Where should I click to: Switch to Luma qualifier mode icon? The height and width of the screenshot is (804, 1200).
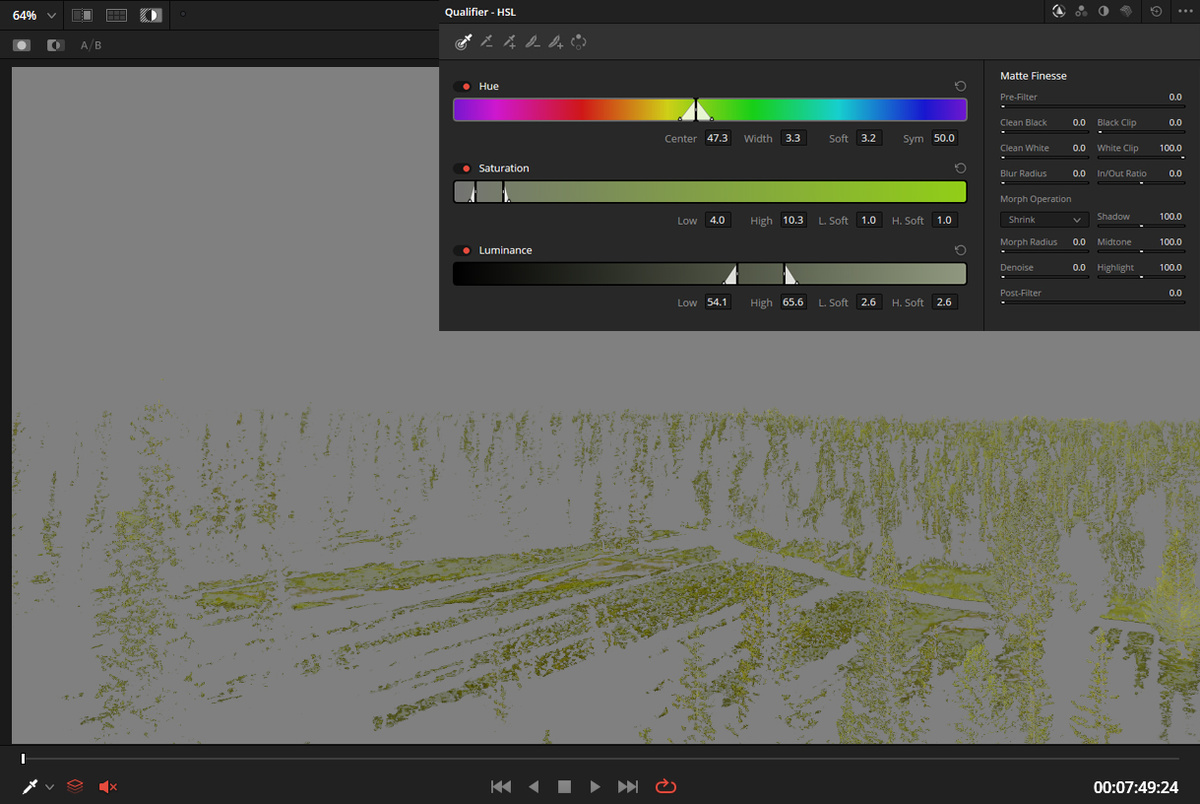point(1104,11)
